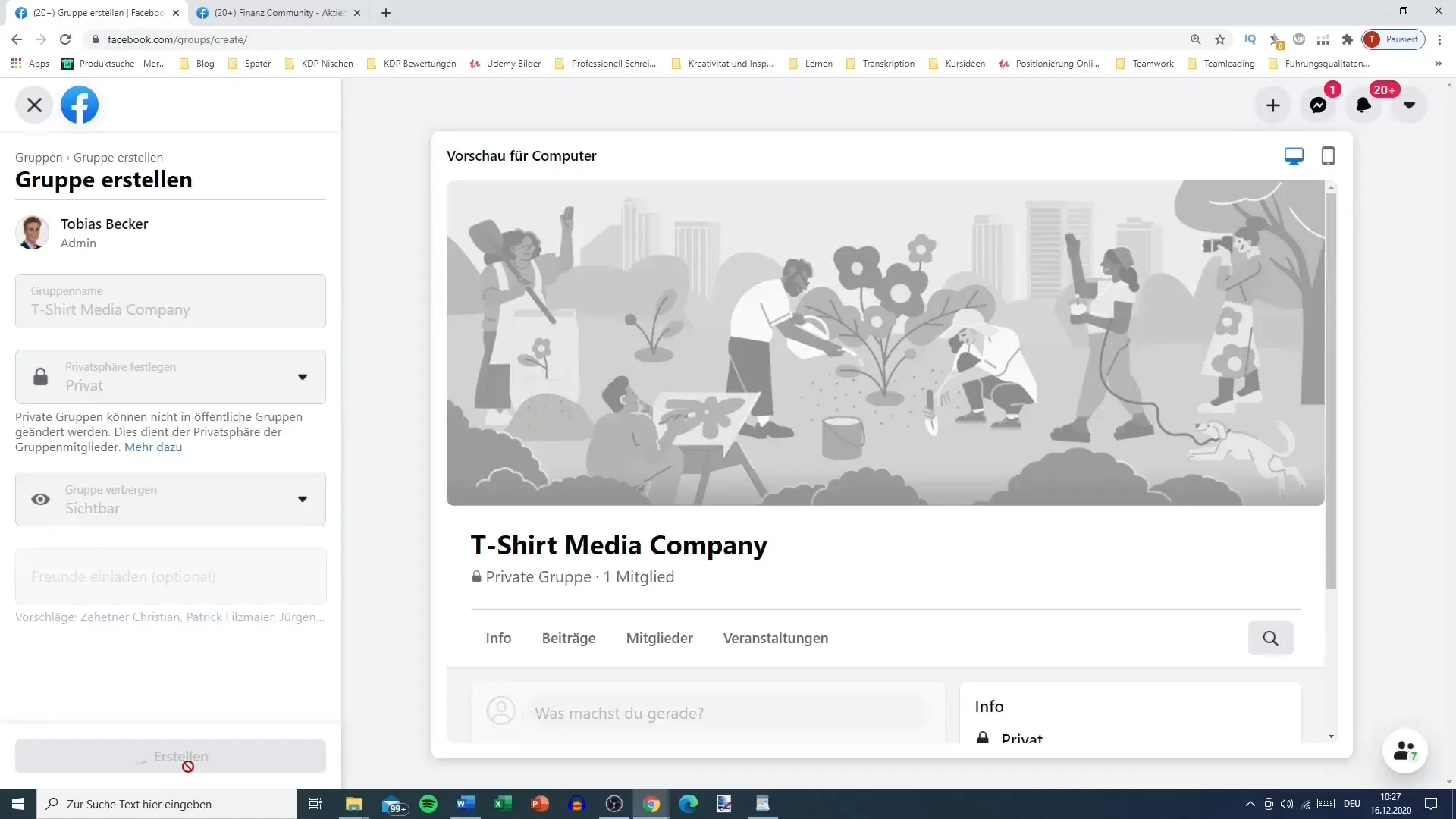Screen dimensions: 1456x819
Task: Bookmark this page with star icon
Action: 1220,39
